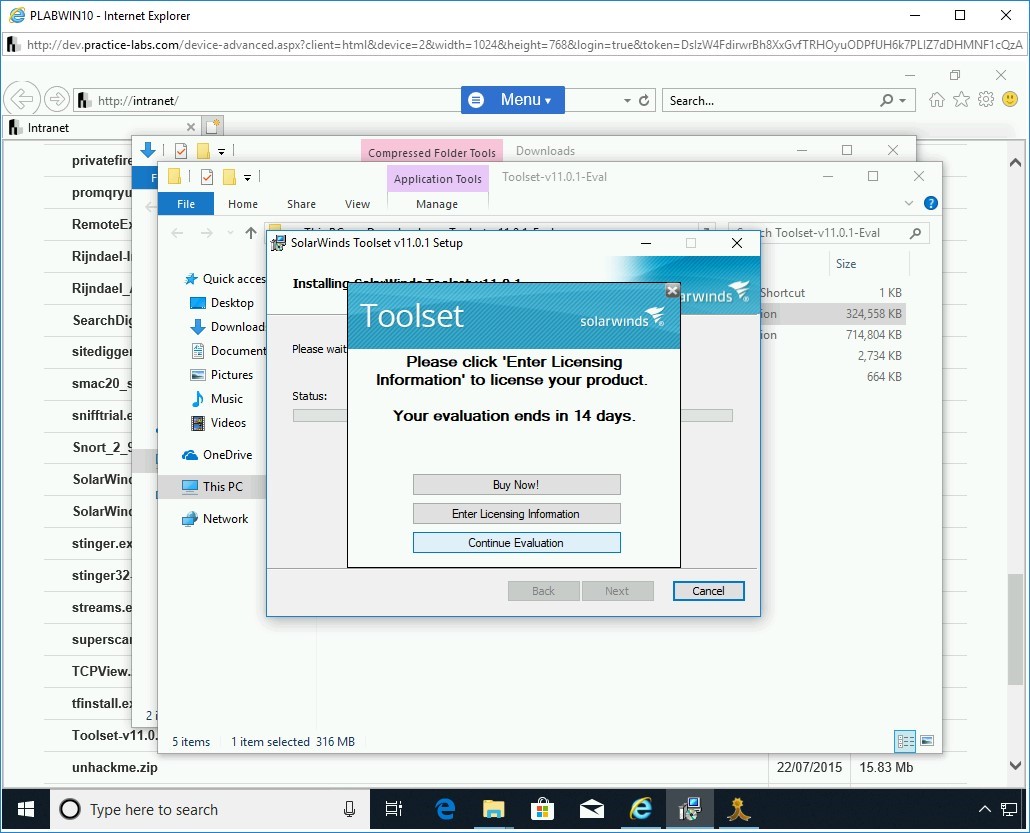
Task: Open the IE Tools gear icon
Action: coord(986,100)
